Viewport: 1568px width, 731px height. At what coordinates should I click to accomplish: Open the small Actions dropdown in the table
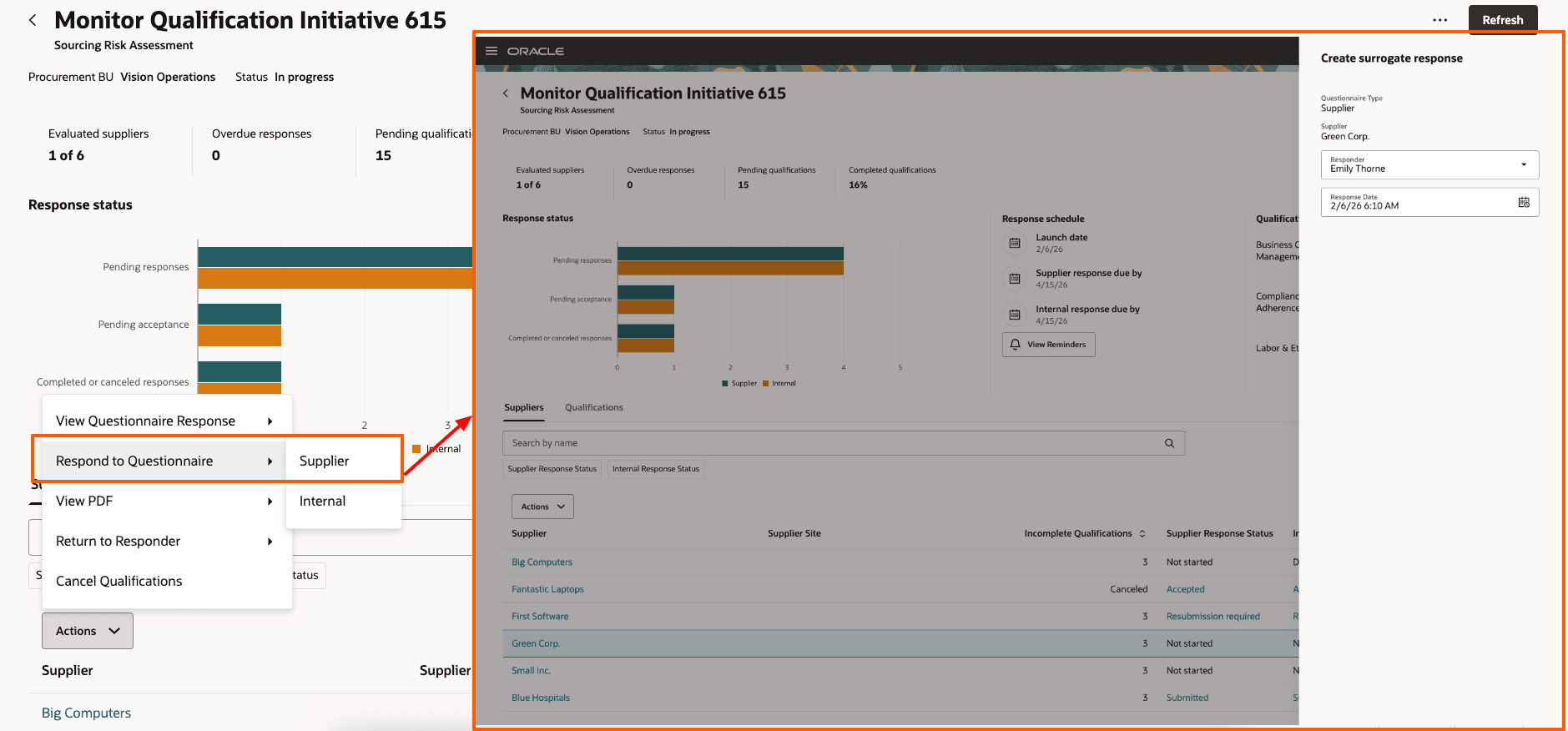(x=542, y=507)
